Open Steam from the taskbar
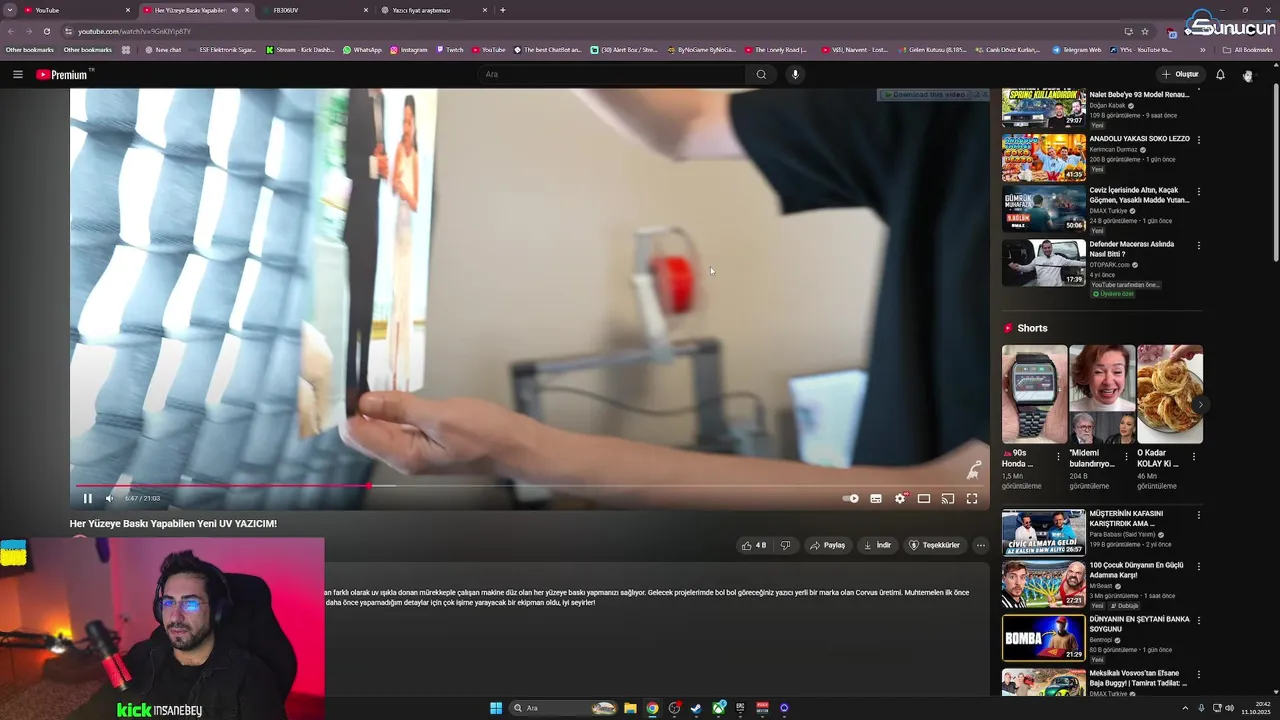Image resolution: width=1280 pixels, height=720 pixels. pyautogui.click(x=696, y=708)
